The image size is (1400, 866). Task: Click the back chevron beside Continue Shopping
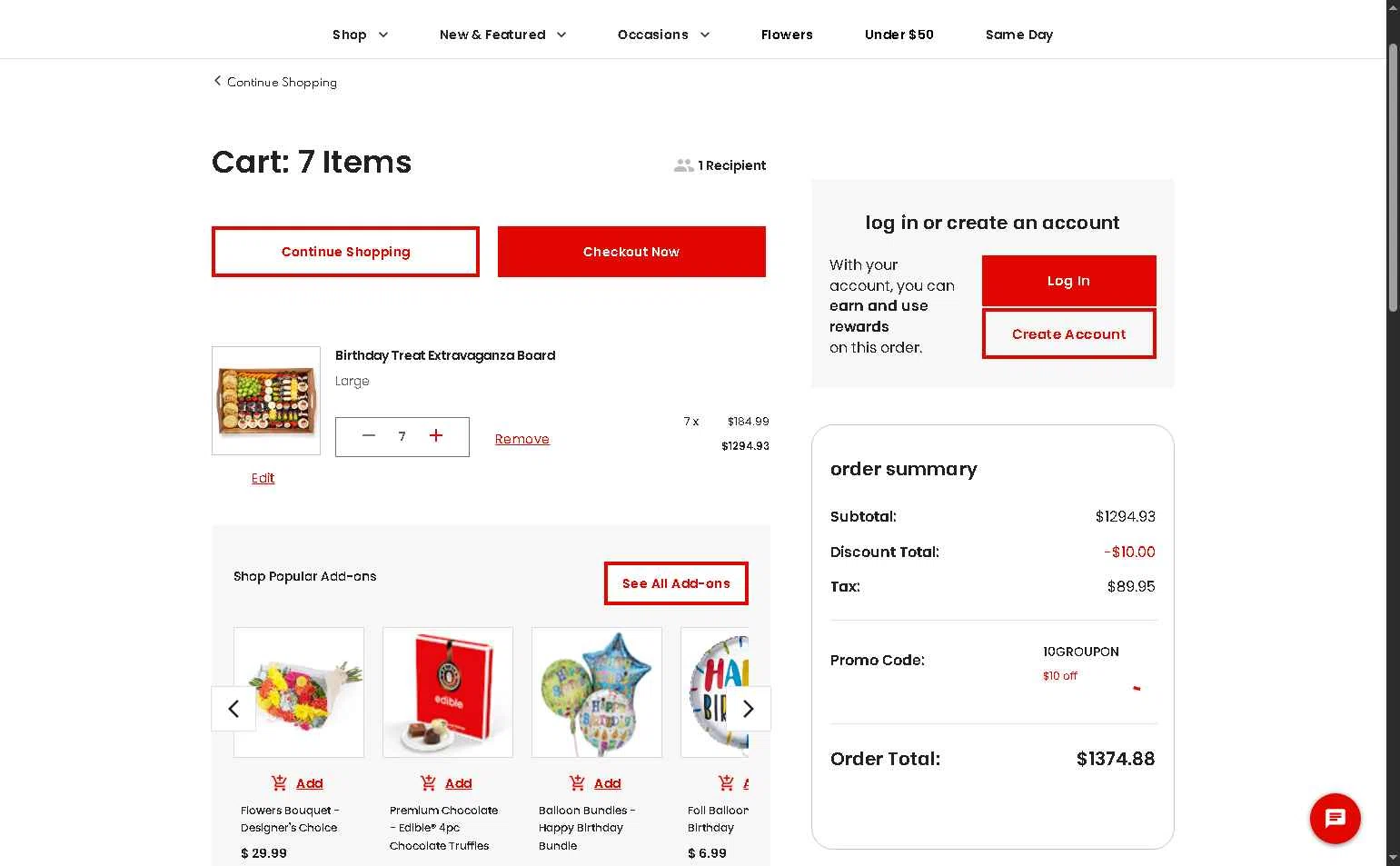click(217, 81)
